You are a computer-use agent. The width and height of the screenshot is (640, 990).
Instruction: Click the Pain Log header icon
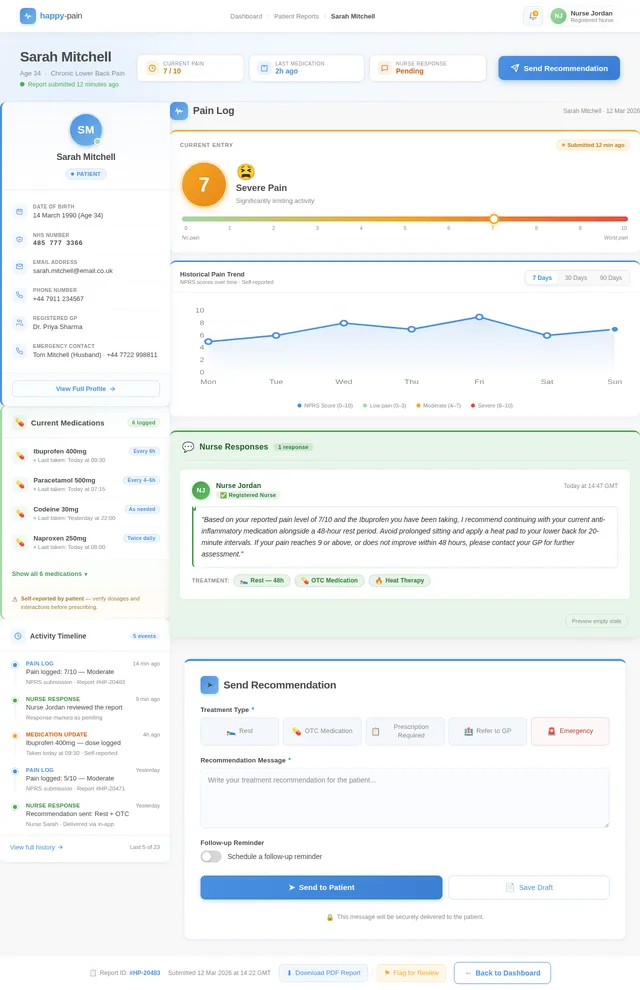click(x=179, y=111)
